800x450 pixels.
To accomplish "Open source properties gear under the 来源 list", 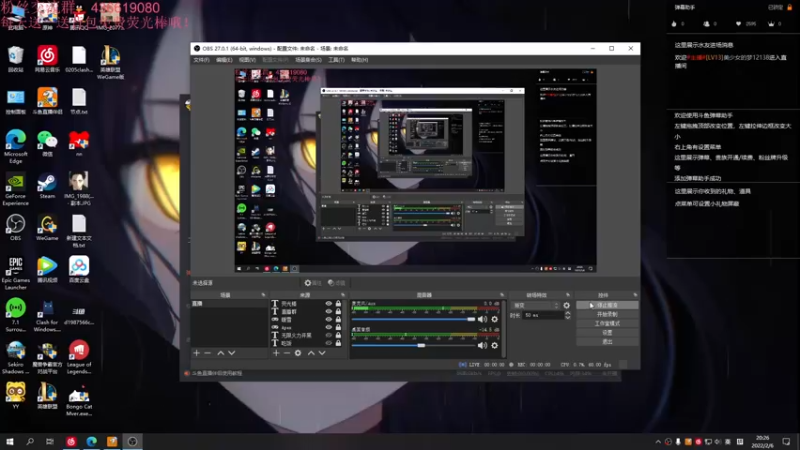I will [298, 353].
